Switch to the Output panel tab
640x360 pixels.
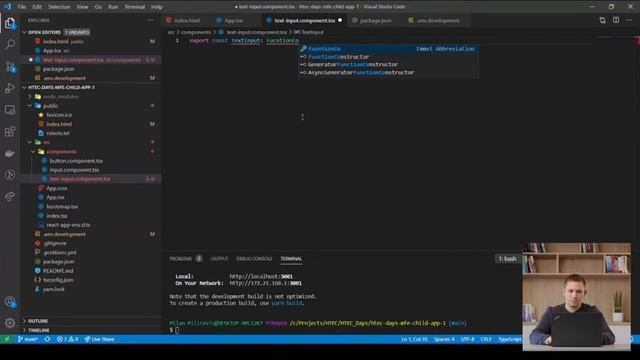[220, 259]
